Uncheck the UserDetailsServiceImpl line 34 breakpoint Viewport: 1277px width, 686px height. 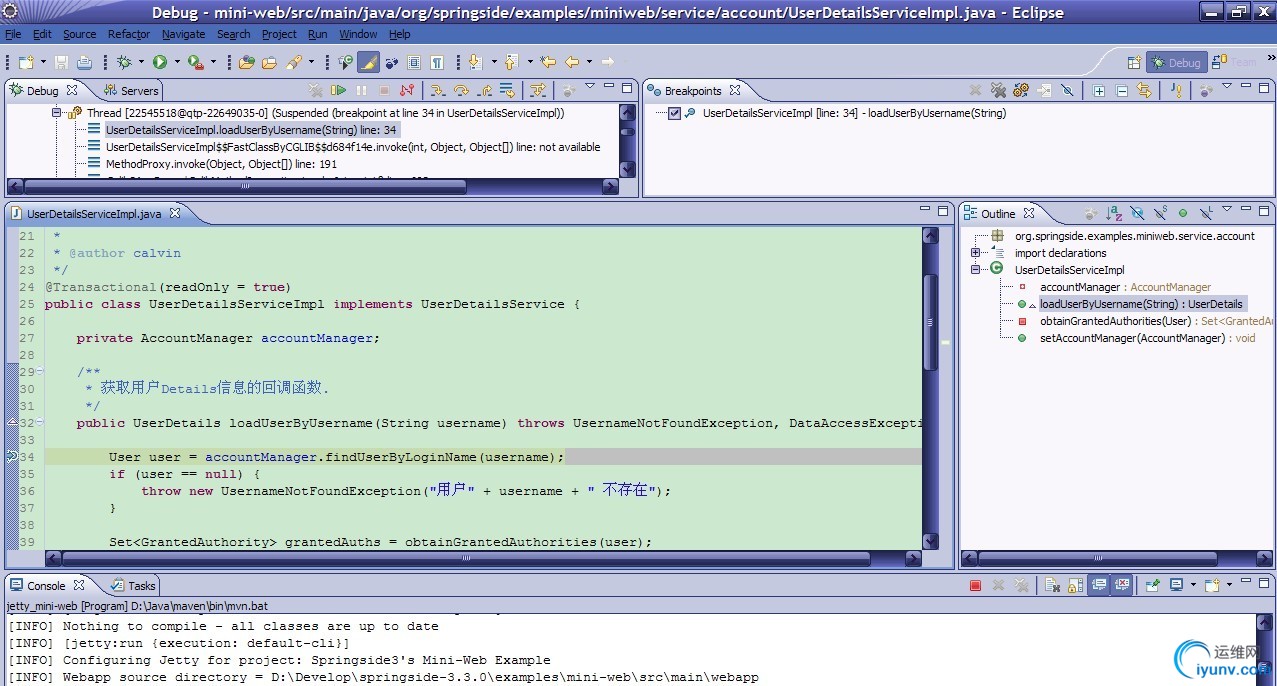click(x=674, y=113)
